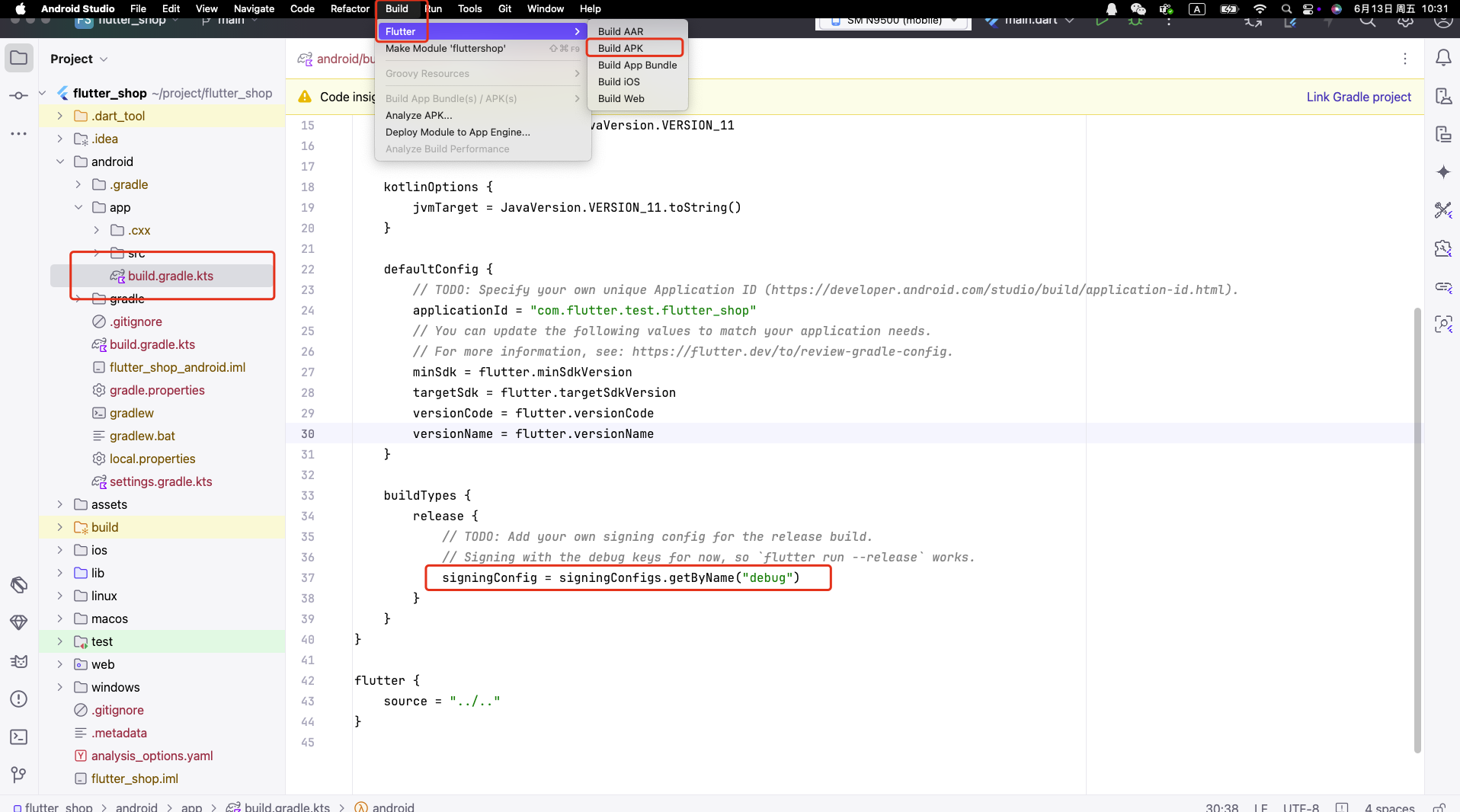Select gradlew.bat in project tree

click(142, 436)
